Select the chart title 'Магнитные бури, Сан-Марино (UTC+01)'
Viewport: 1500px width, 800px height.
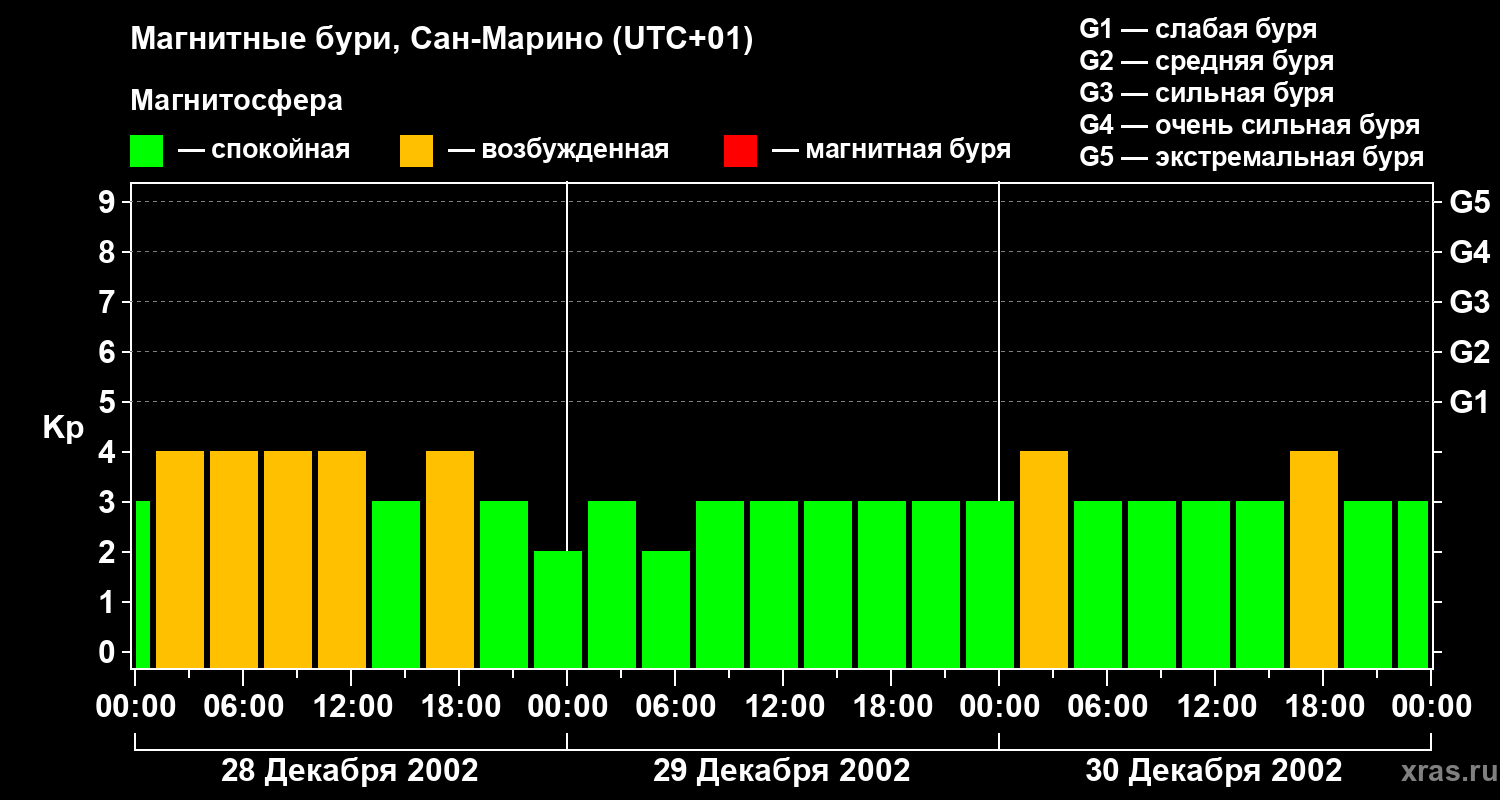(441, 40)
